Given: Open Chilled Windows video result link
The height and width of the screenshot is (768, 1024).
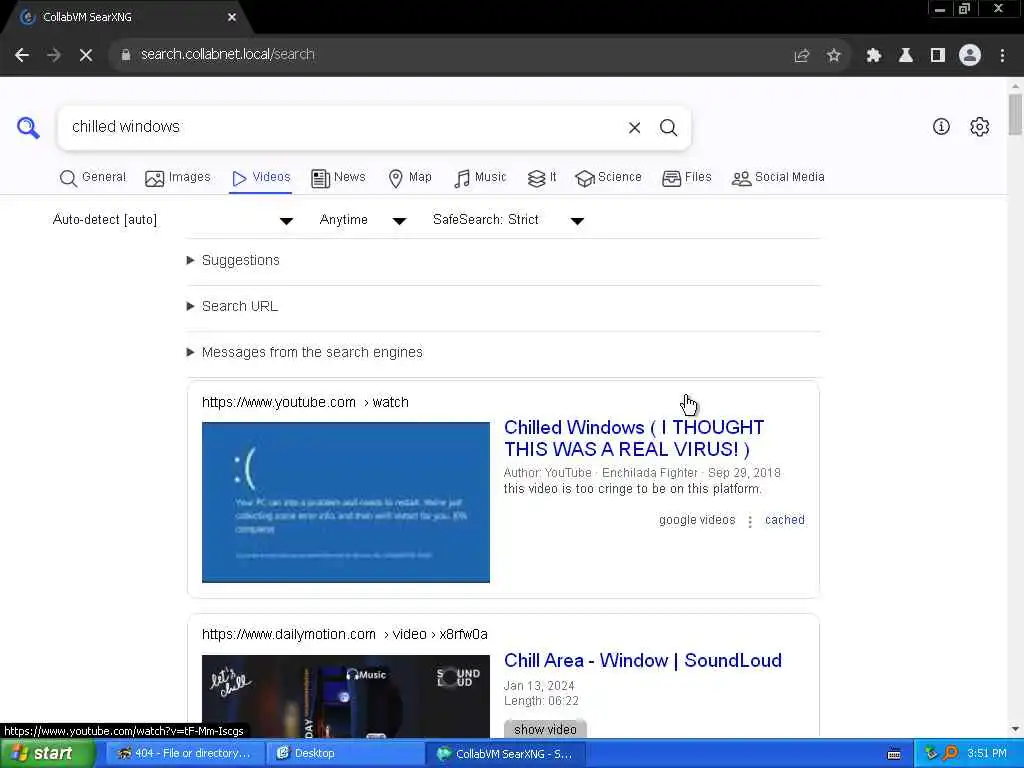Looking at the screenshot, I should pyautogui.click(x=633, y=438).
